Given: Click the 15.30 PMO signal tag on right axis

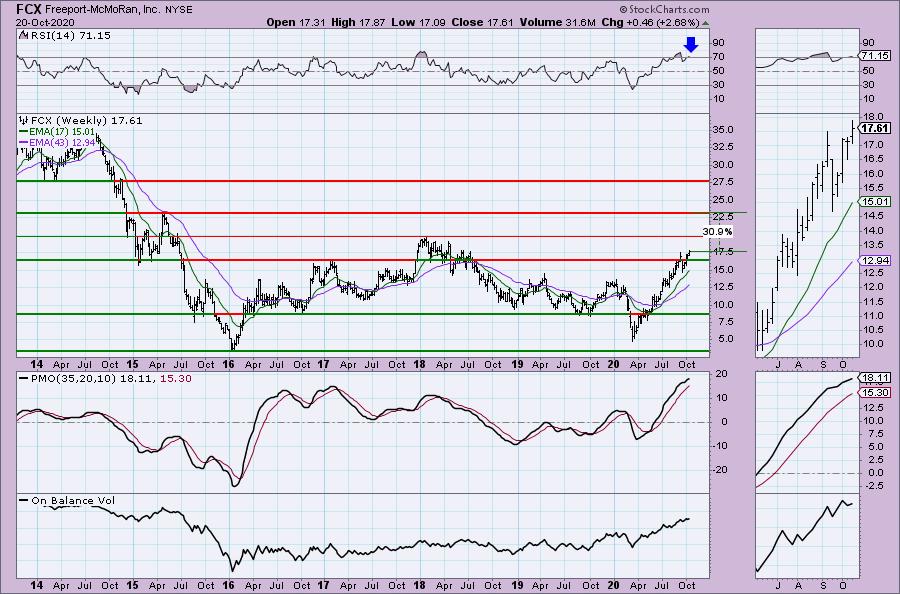Looking at the screenshot, I should [875, 393].
